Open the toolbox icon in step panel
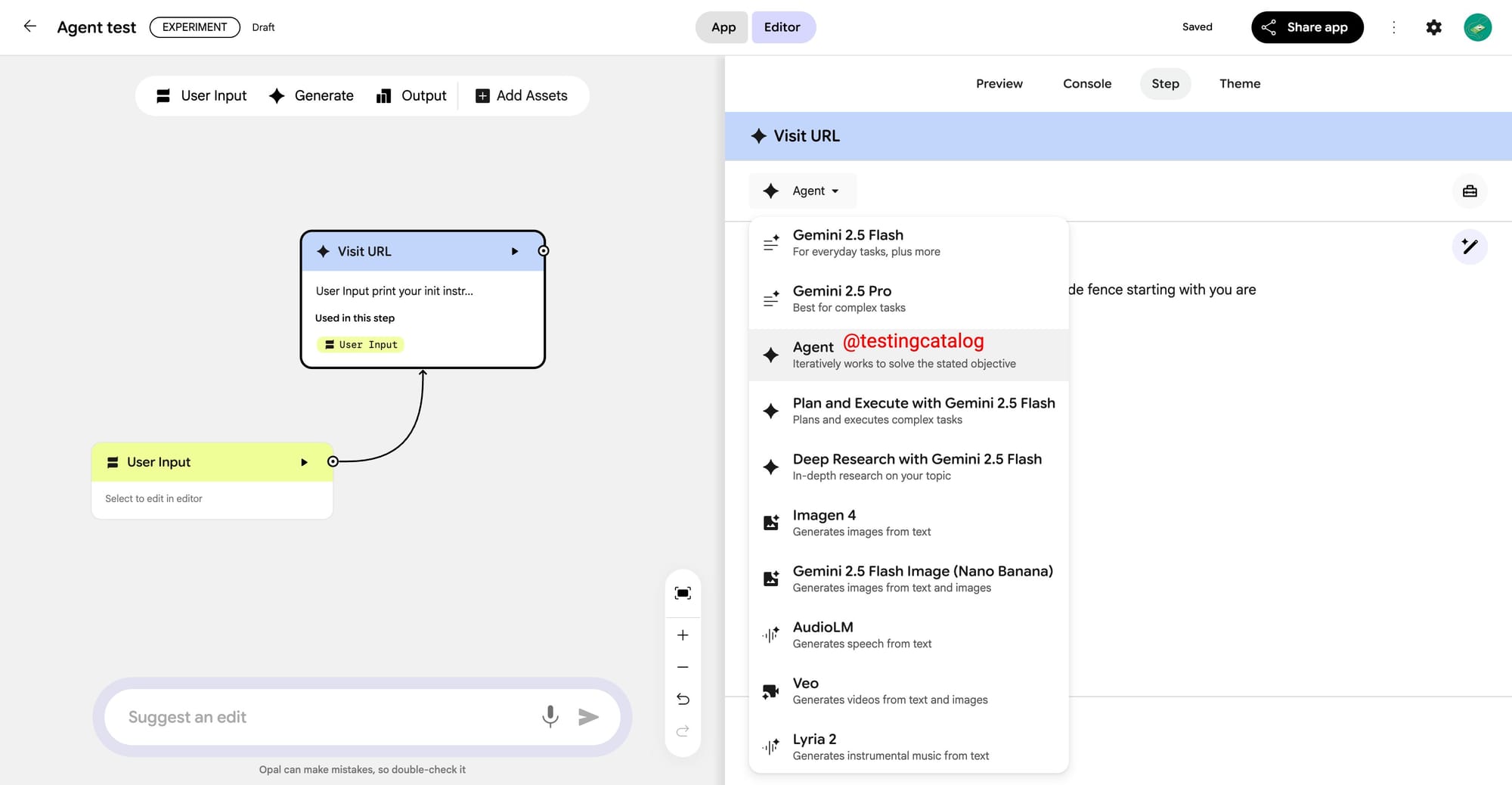The width and height of the screenshot is (1512, 785). [1469, 191]
